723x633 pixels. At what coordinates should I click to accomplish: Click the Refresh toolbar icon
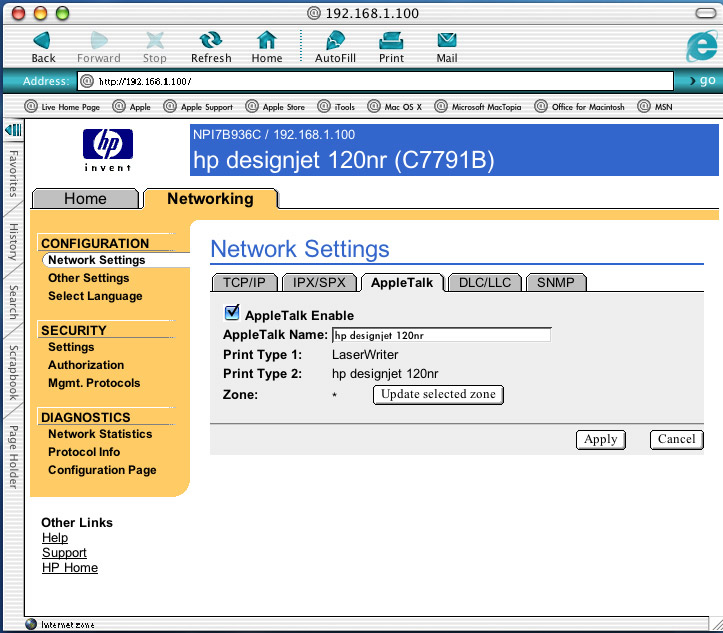(211, 41)
